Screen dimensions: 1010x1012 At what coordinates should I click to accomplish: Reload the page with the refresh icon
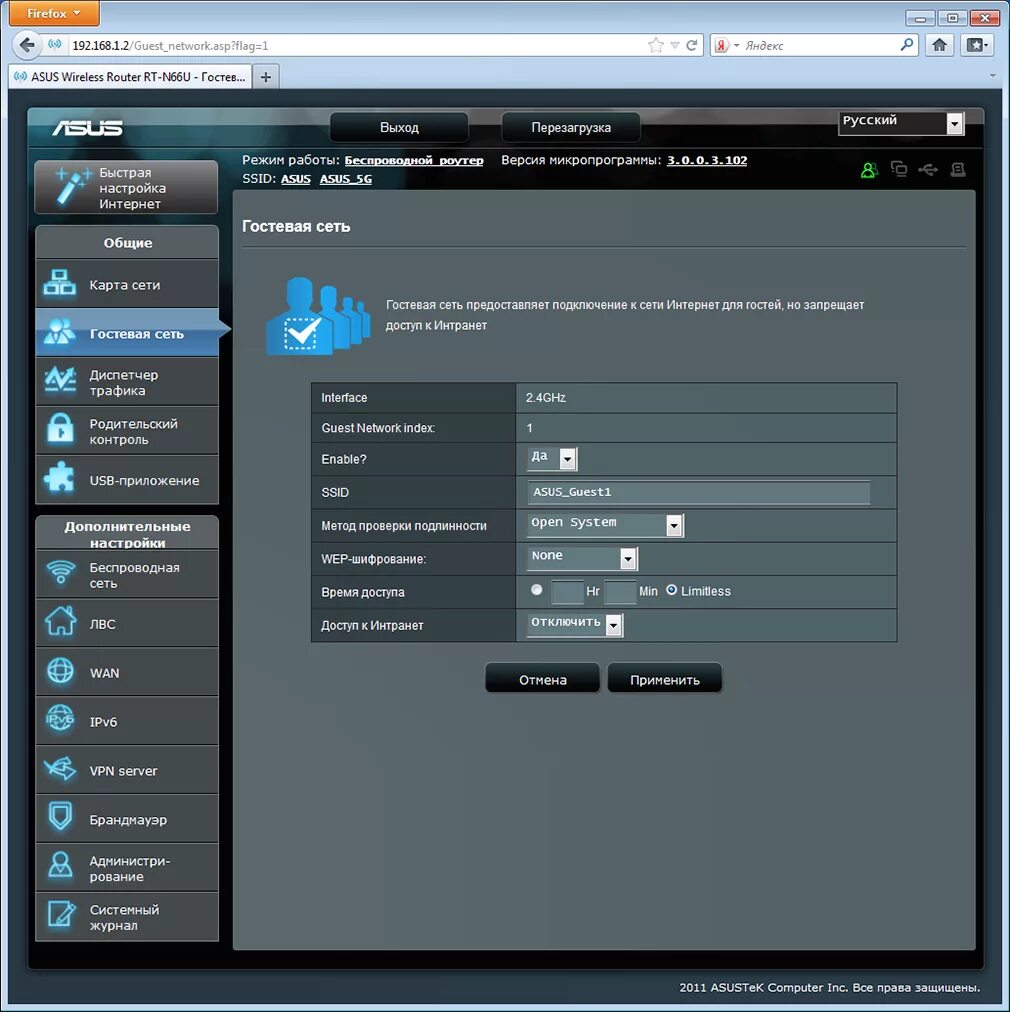pyautogui.click(x=691, y=45)
